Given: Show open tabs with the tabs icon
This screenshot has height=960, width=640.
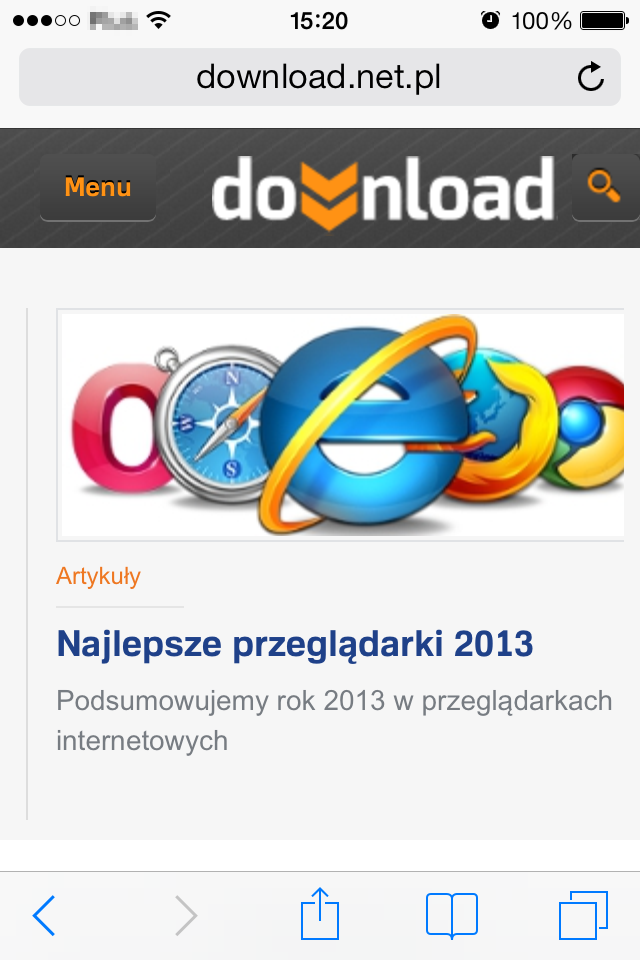Looking at the screenshot, I should 583,915.
